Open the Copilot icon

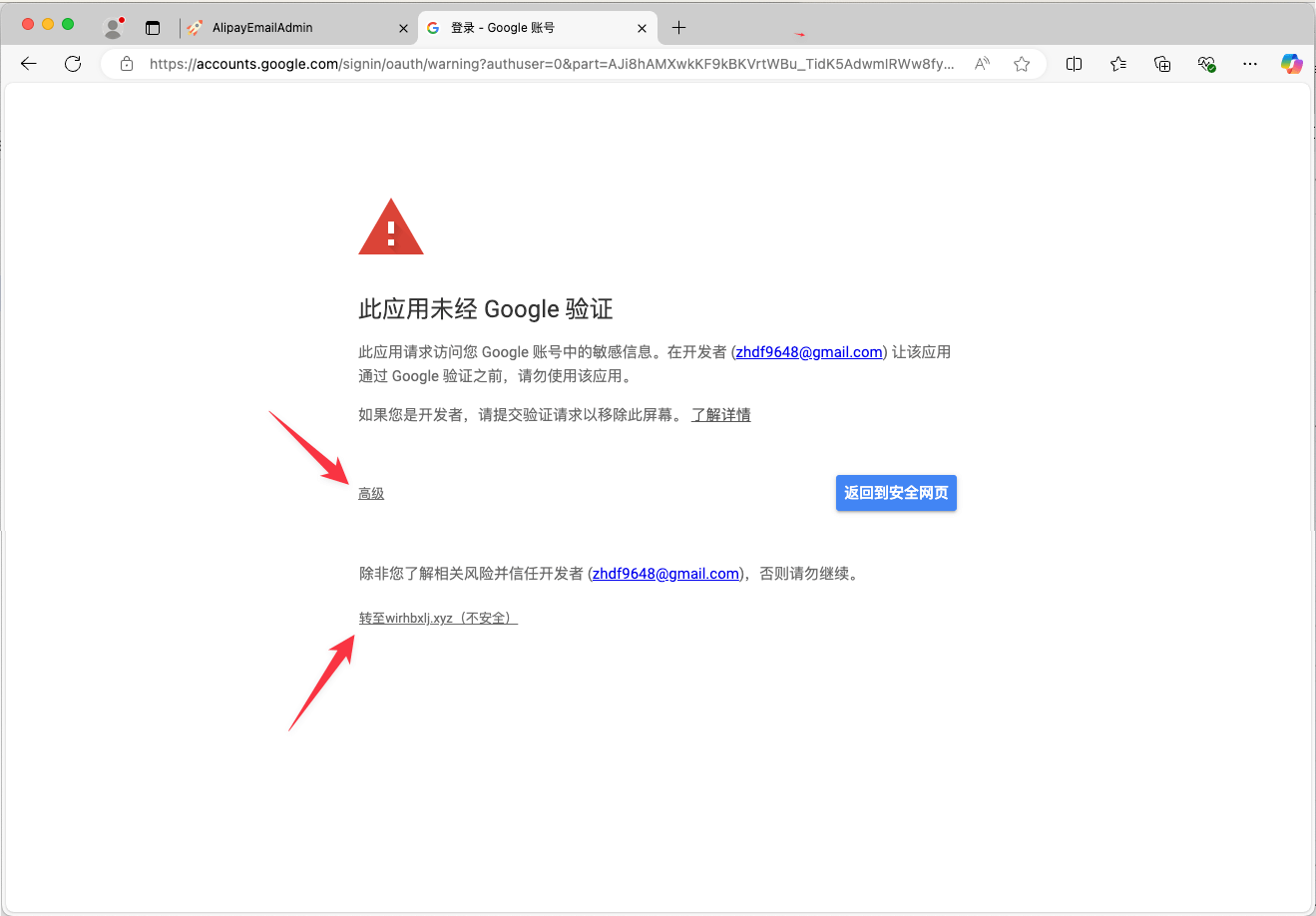(1292, 64)
